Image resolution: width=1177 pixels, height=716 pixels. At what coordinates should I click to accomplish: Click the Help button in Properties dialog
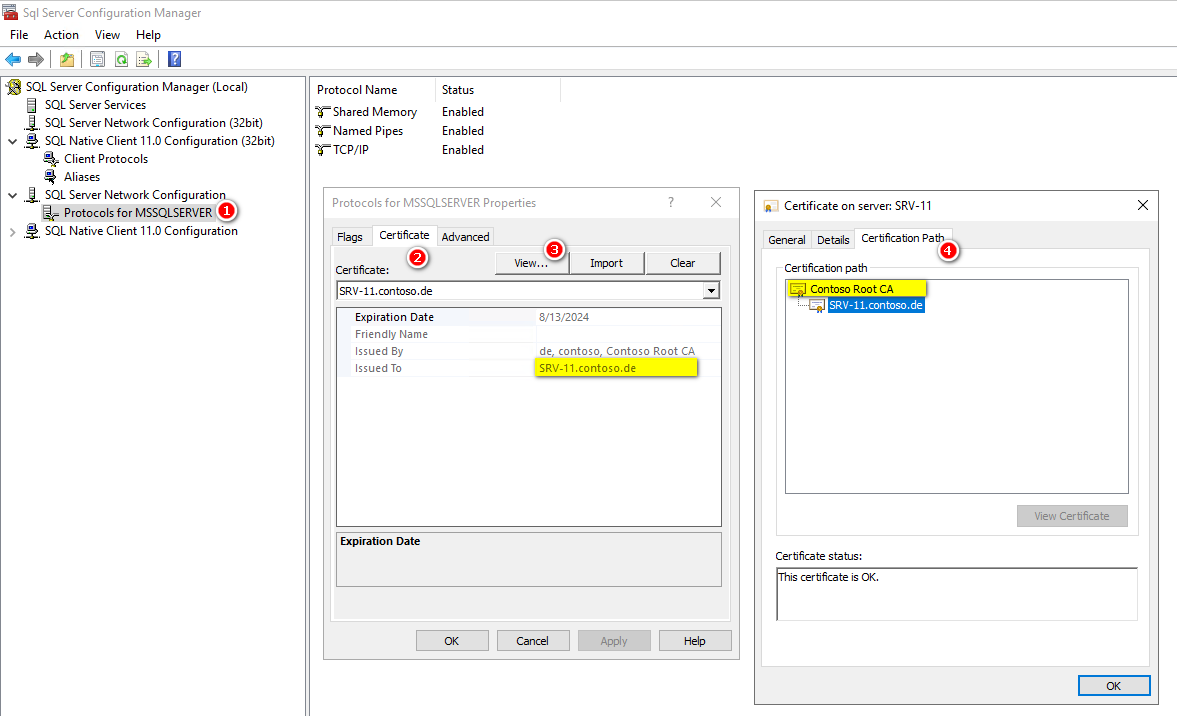tap(694, 640)
